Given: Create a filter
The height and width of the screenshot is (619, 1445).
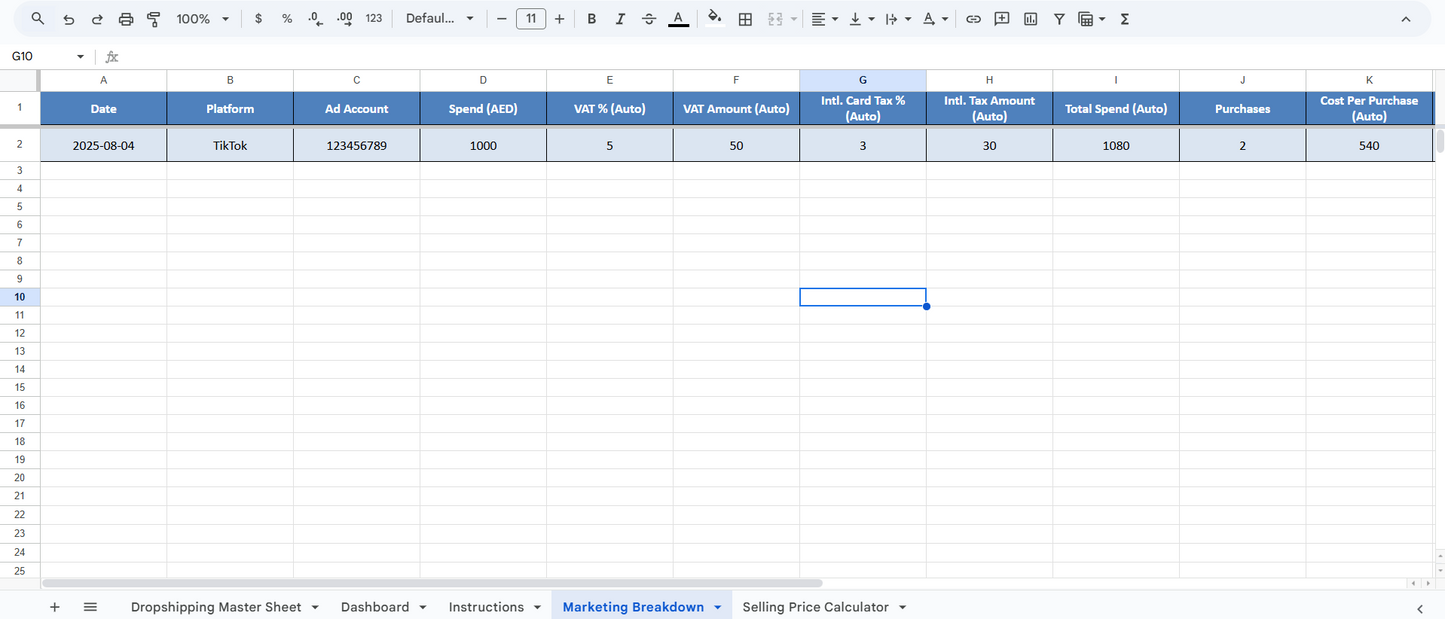Looking at the screenshot, I should click(x=1059, y=19).
